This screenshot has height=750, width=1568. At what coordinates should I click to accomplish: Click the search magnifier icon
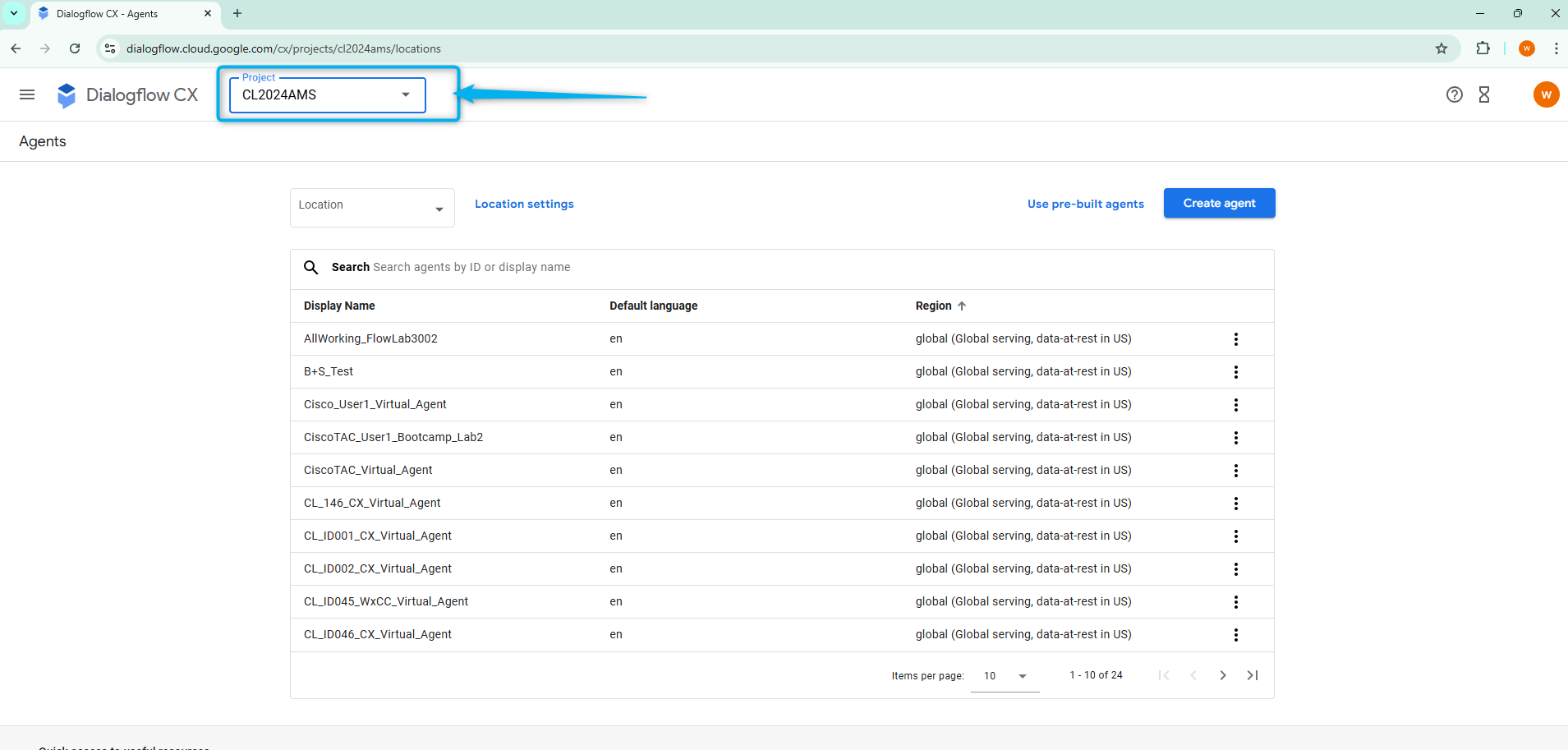(311, 267)
